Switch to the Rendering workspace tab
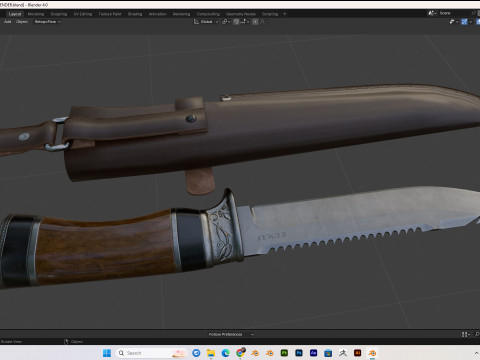The image size is (480, 360). 181,14
